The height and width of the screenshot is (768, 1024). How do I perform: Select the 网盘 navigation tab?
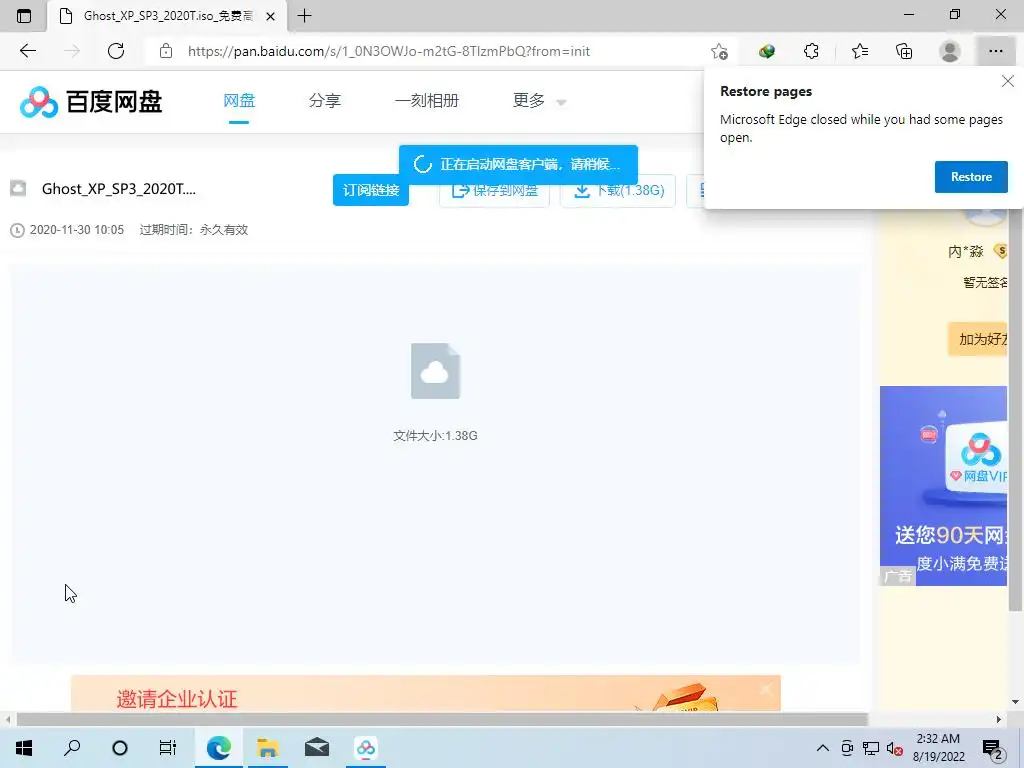pos(239,101)
